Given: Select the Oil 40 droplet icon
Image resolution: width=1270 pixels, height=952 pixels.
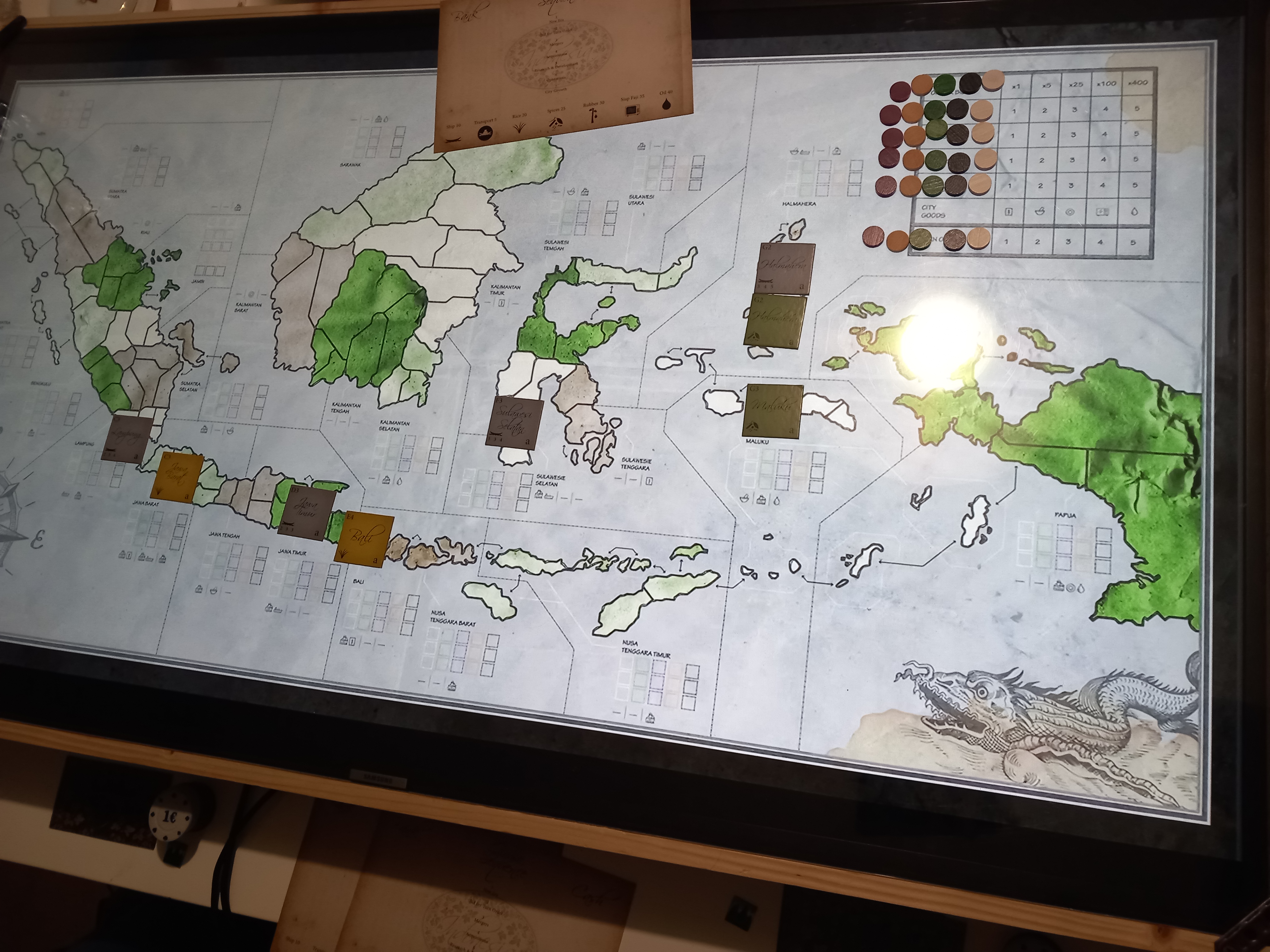Looking at the screenshot, I should (x=666, y=104).
